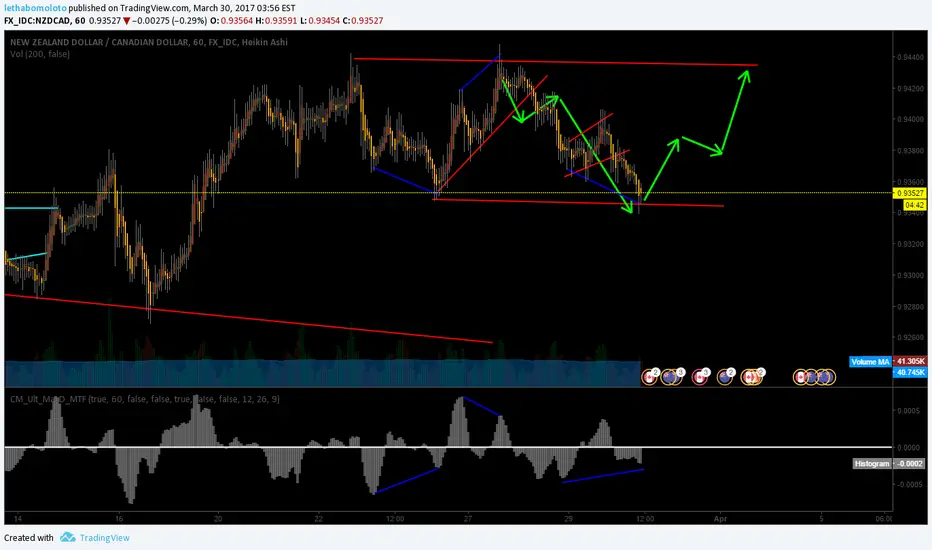The height and width of the screenshot is (550, 932).
Task: Click the 0.0005 histogram axis label
Action: [x=908, y=411]
